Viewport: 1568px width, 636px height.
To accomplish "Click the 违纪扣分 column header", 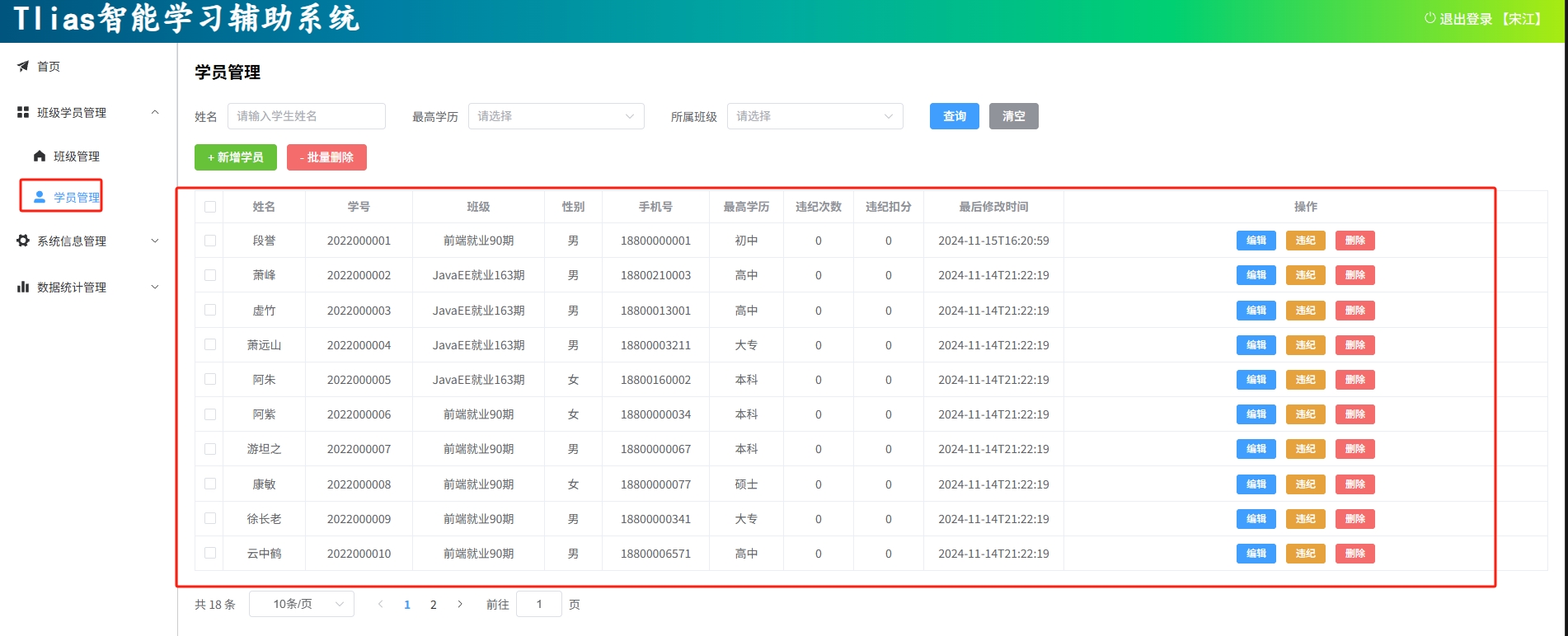I will pos(888,207).
